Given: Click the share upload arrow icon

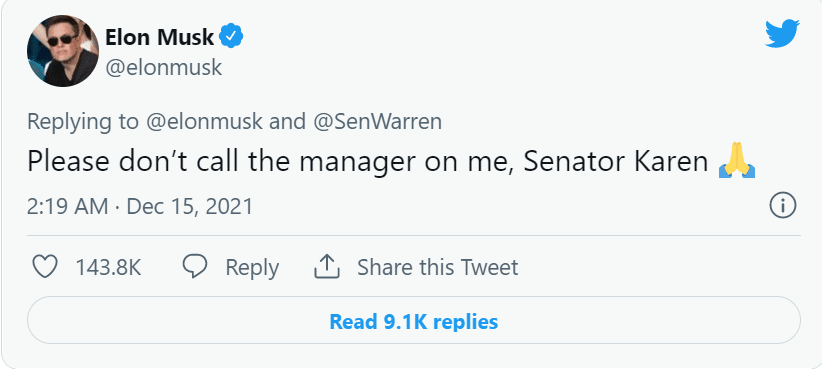Looking at the screenshot, I should (327, 266).
